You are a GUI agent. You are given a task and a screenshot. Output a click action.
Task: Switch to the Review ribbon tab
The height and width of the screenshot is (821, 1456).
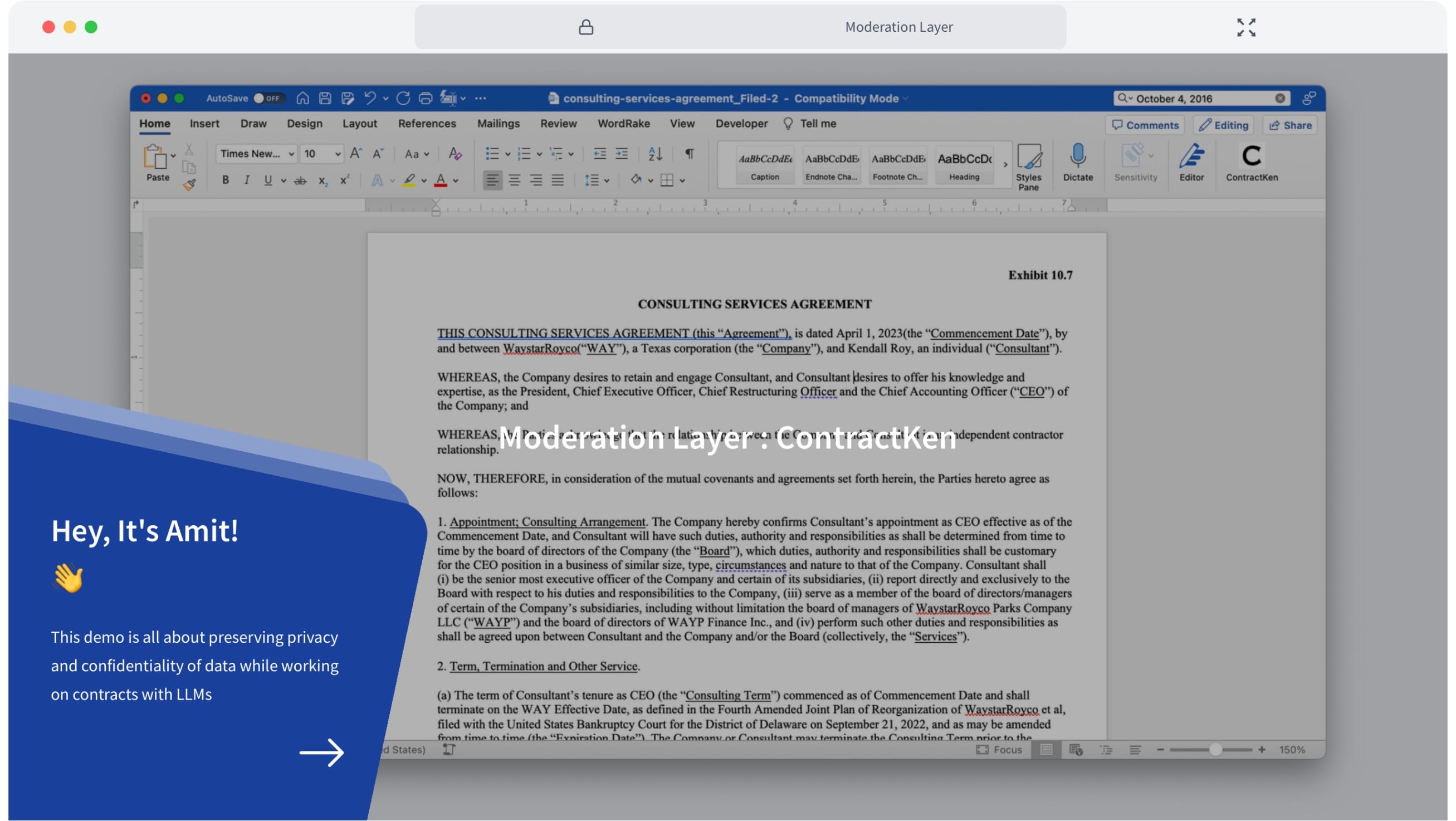[559, 123]
